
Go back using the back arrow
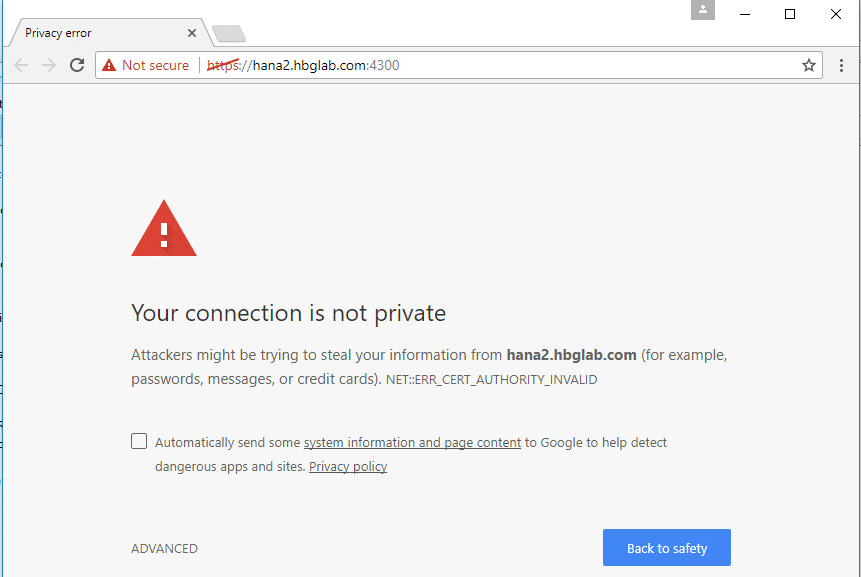click(x=21, y=65)
